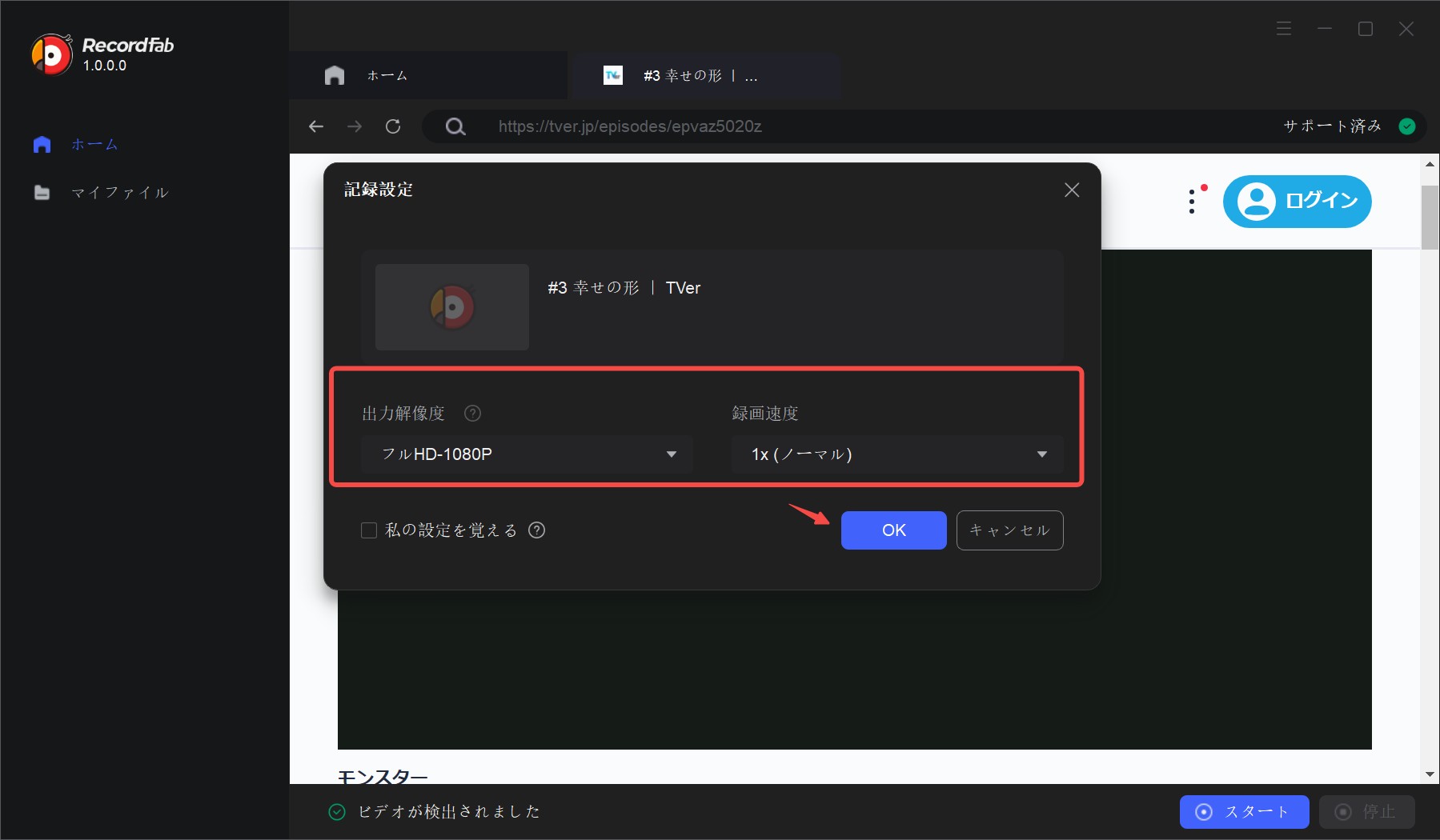Open the 録画速度 dropdown 1x (ノーマル)
1440x840 pixels.
click(x=897, y=454)
